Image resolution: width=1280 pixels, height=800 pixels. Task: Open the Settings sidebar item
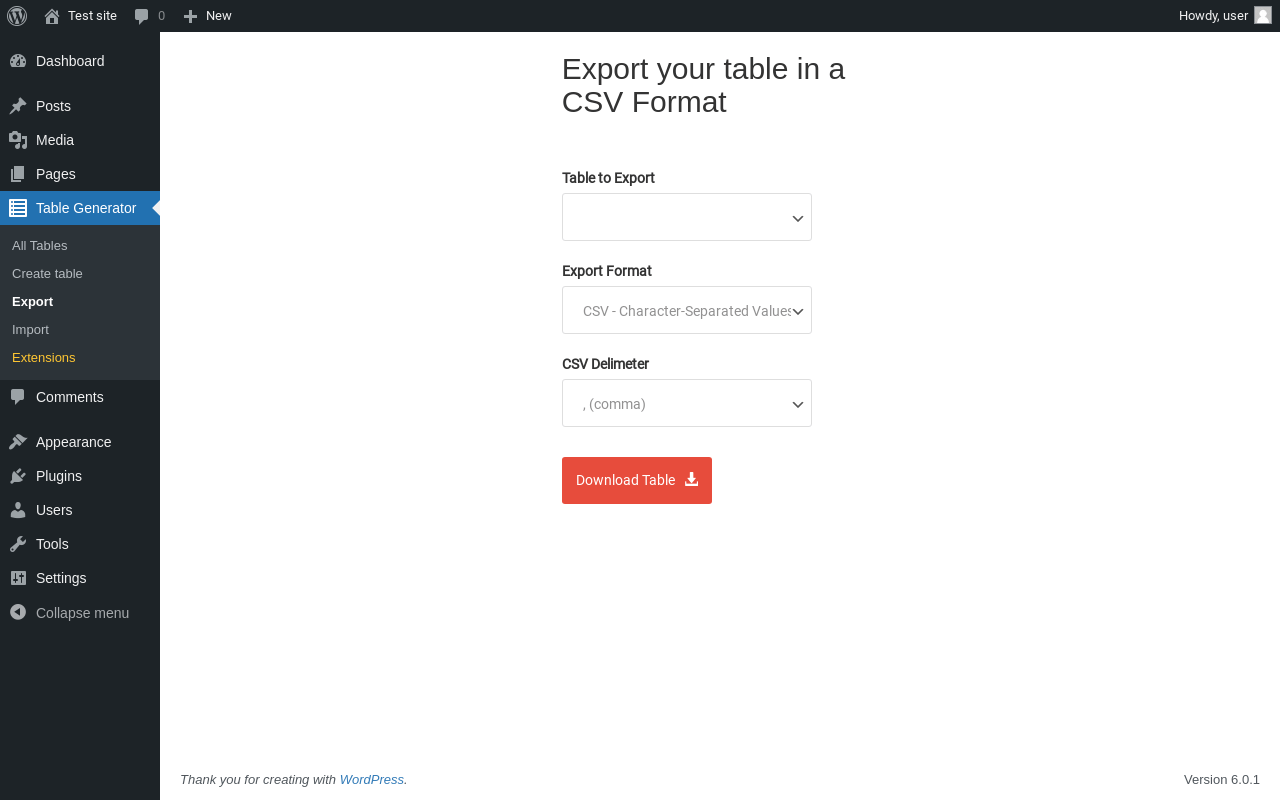pyautogui.click(x=60, y=578)
